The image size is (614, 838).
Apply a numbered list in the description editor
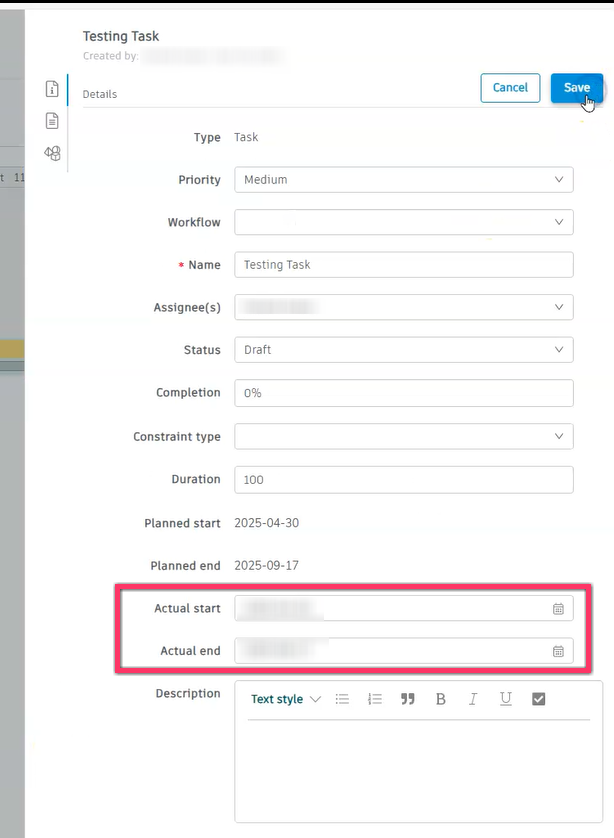(x=374, y=699)
